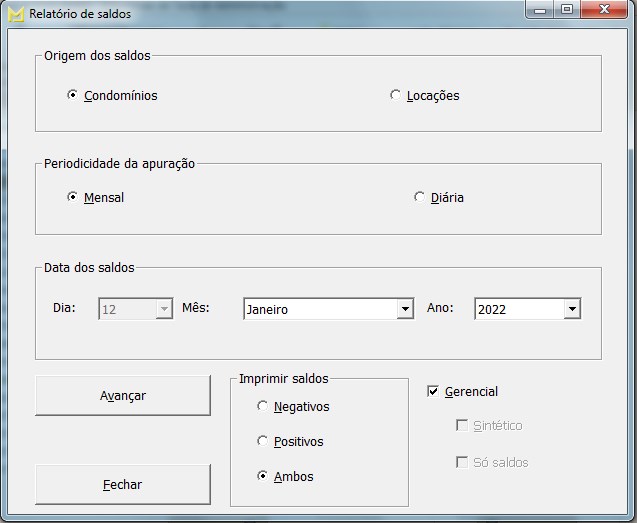Image resolution: width=637 pixels, height=523 pixels.
Task: Open the Mês dropdown showing Janeiro
Action: click(405, 310)
